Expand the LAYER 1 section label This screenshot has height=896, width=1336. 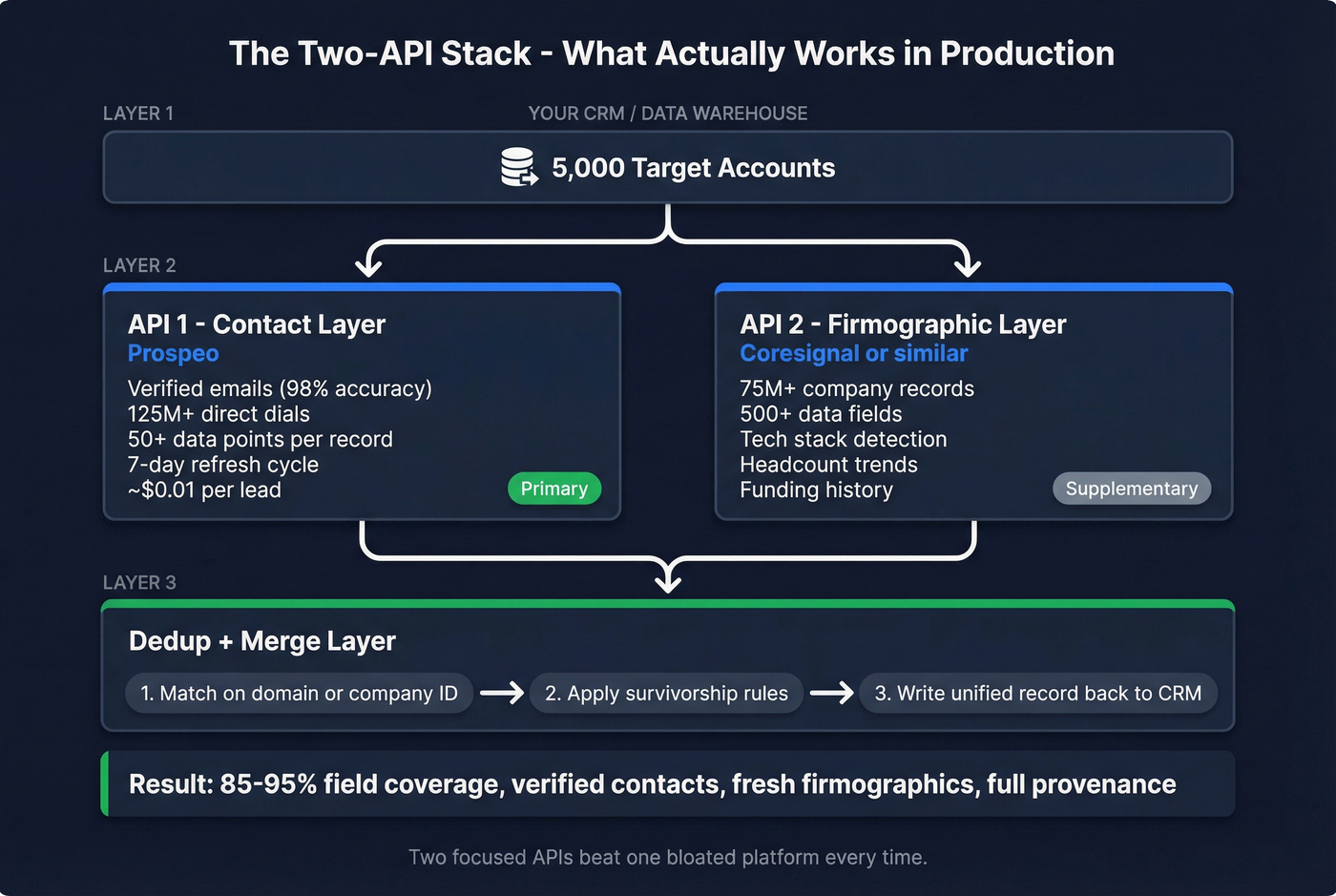coord(138,113)
